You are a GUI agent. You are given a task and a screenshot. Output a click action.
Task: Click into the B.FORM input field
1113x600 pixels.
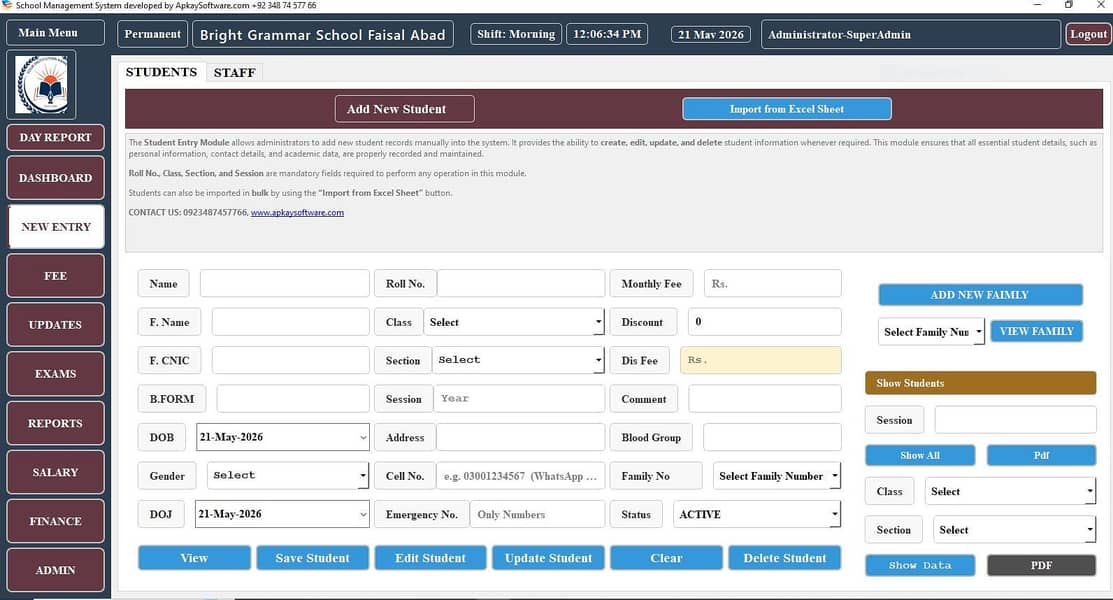point(292,398)
